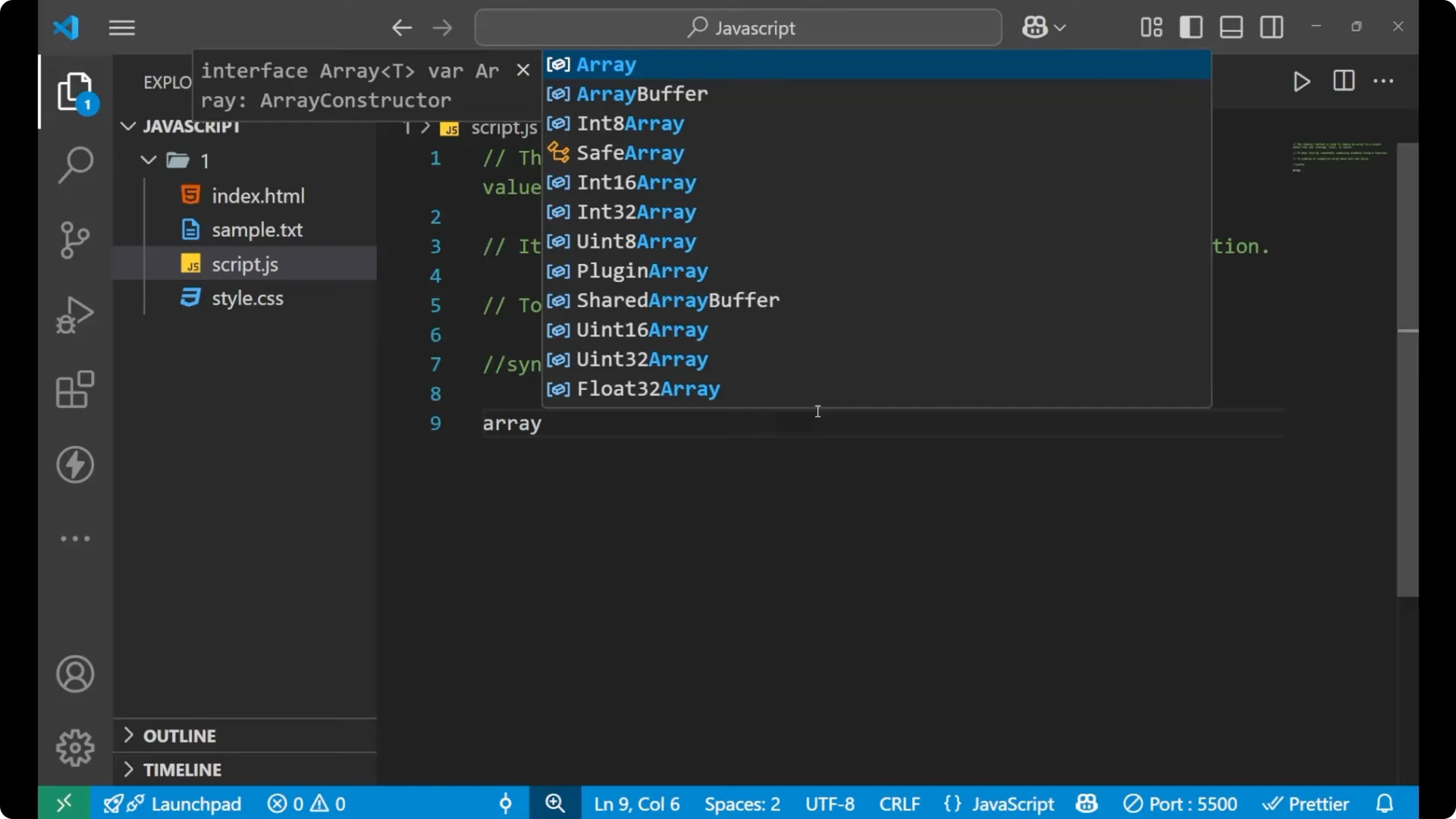The width and height of the screenshot is (1456, 819).
Task: Open the application menu hamburger
Action: coord(121,27)
